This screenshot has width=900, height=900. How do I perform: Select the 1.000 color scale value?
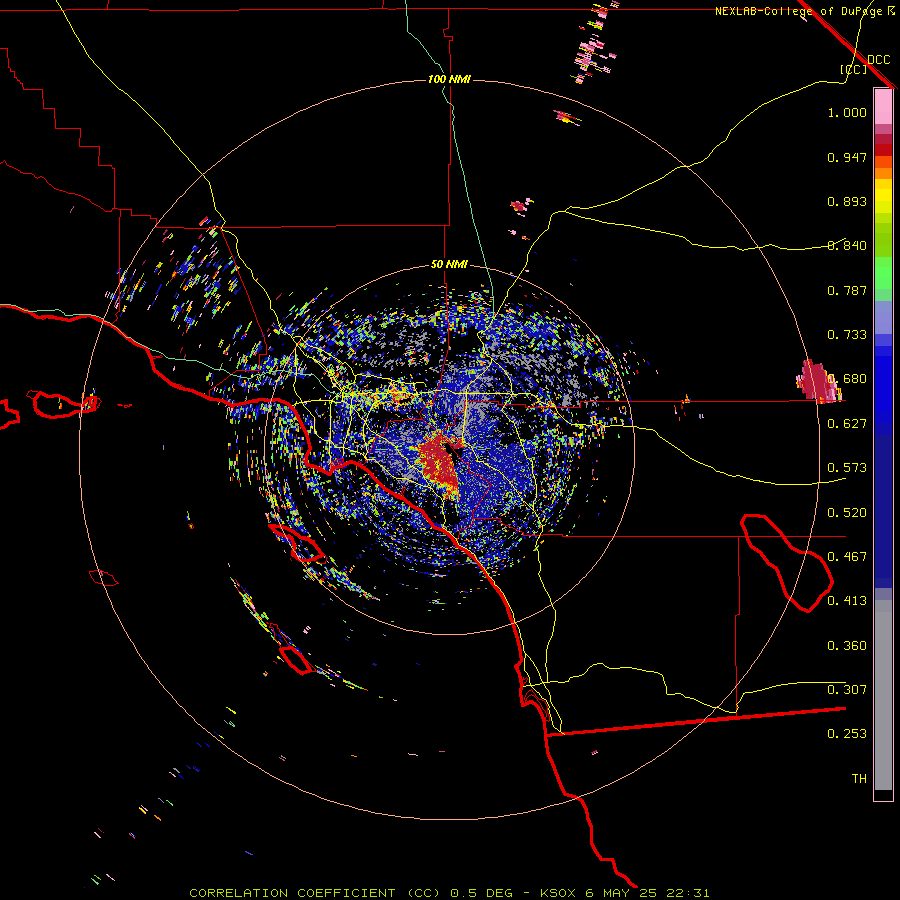click(847, 112)
